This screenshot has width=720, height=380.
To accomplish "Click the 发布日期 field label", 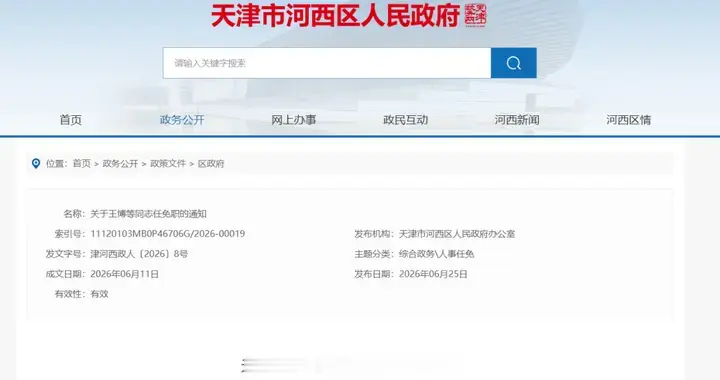I will [374, 274].
